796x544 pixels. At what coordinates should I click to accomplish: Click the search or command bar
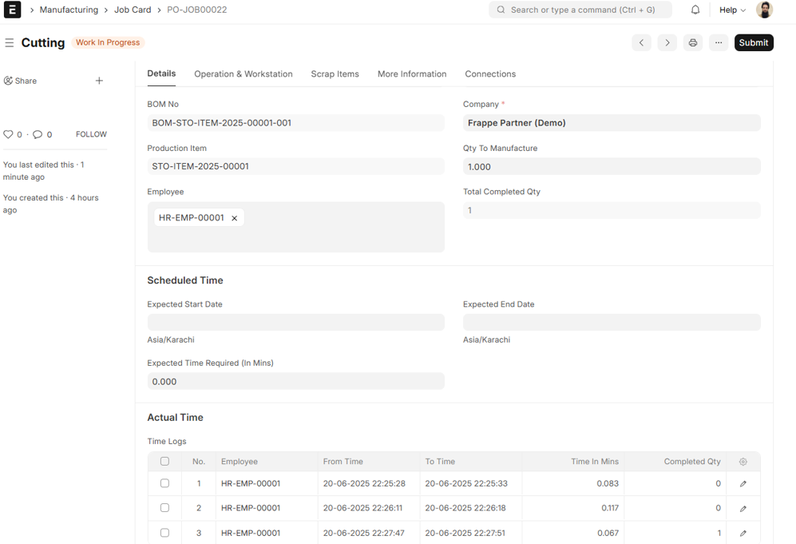580,10
